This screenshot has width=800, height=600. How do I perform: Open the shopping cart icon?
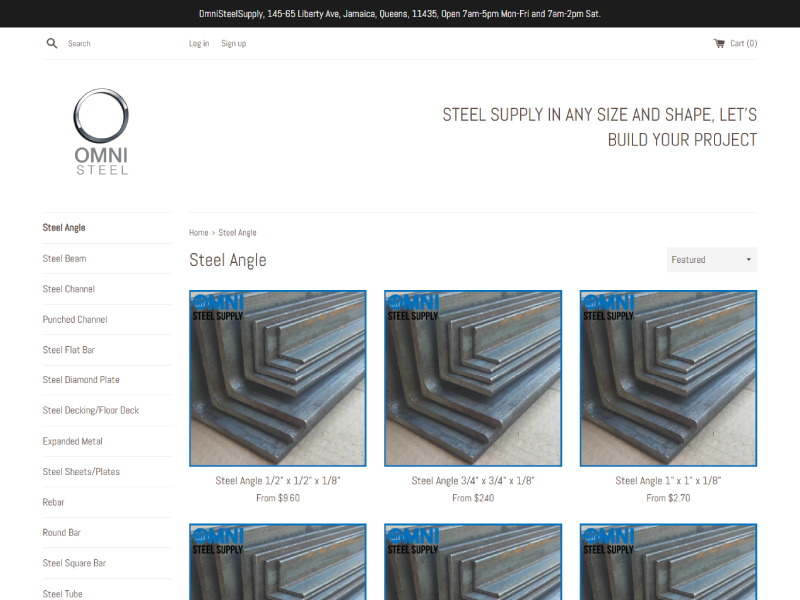[719, 43]
